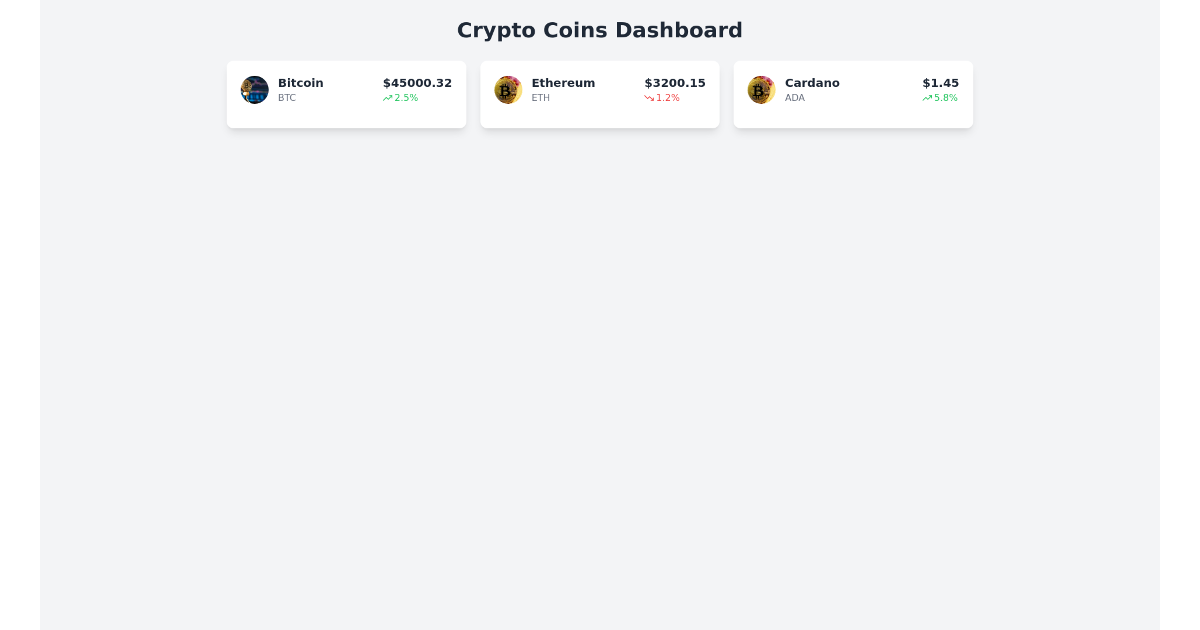Click the green upward trend arrow for Bitcoin
Screen dimensions: 1200x630
point(387,97)
